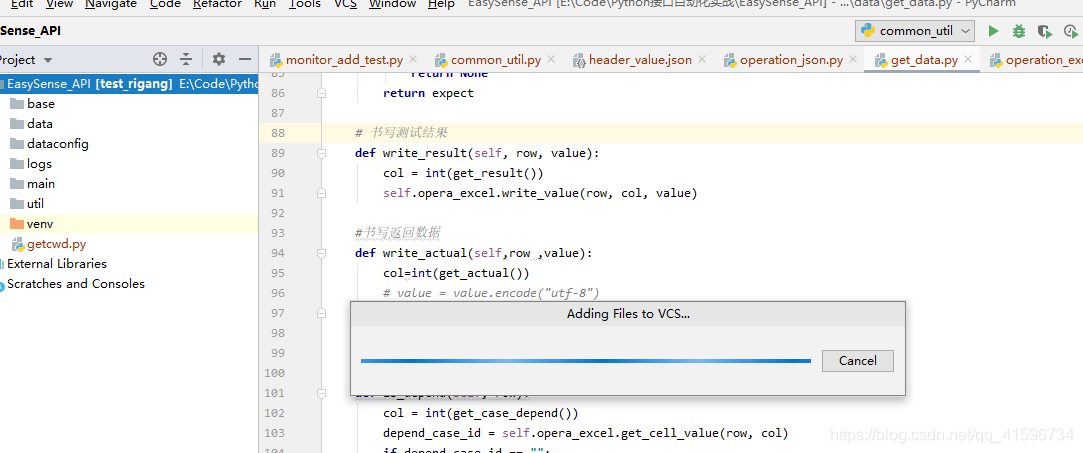The width and height of the screenshot is (1083, 453).
Task: Switch to the operation_json.py tab
Action: click(x=791, y=59)
